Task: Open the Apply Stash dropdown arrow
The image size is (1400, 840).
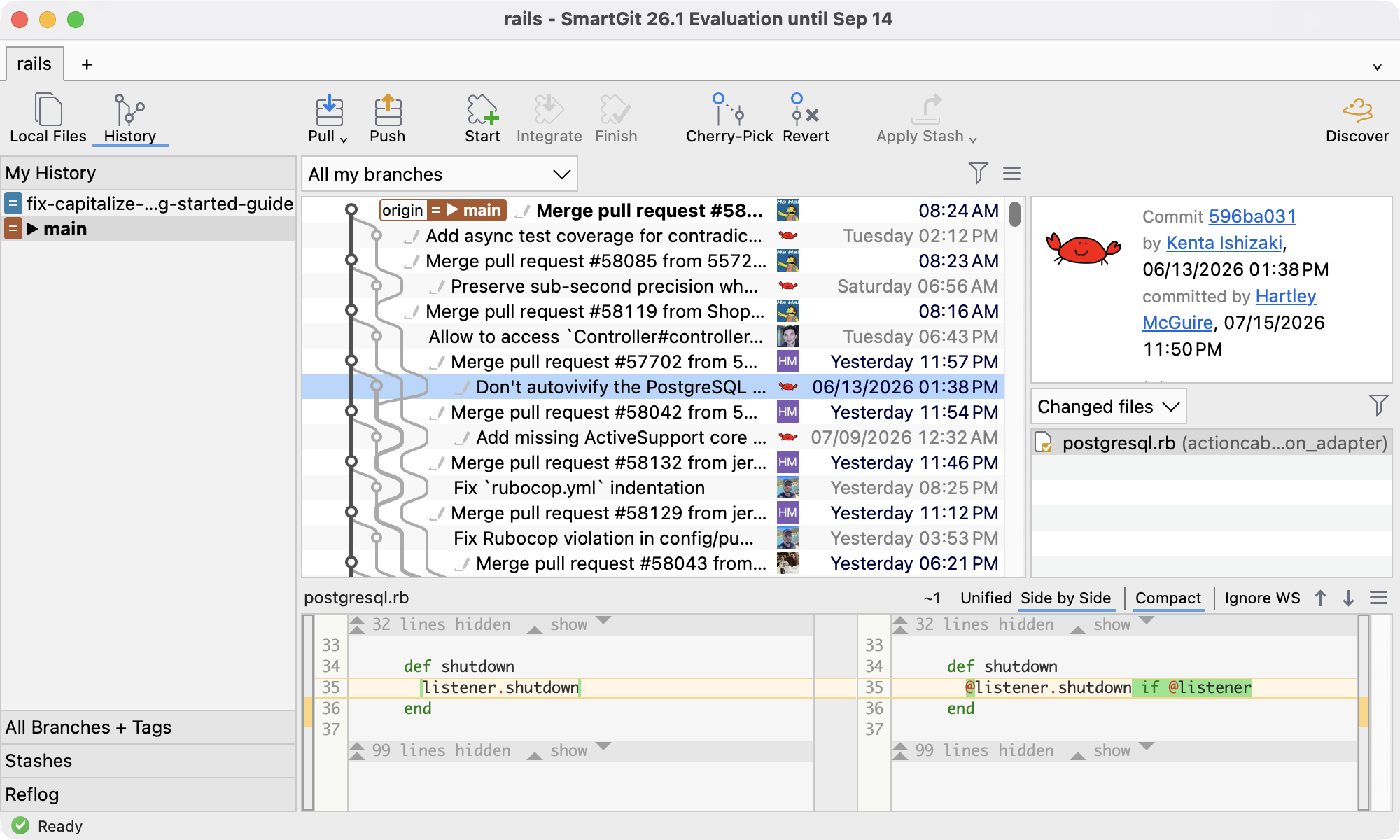Action: pyautogui.click(x=973, y=139)
